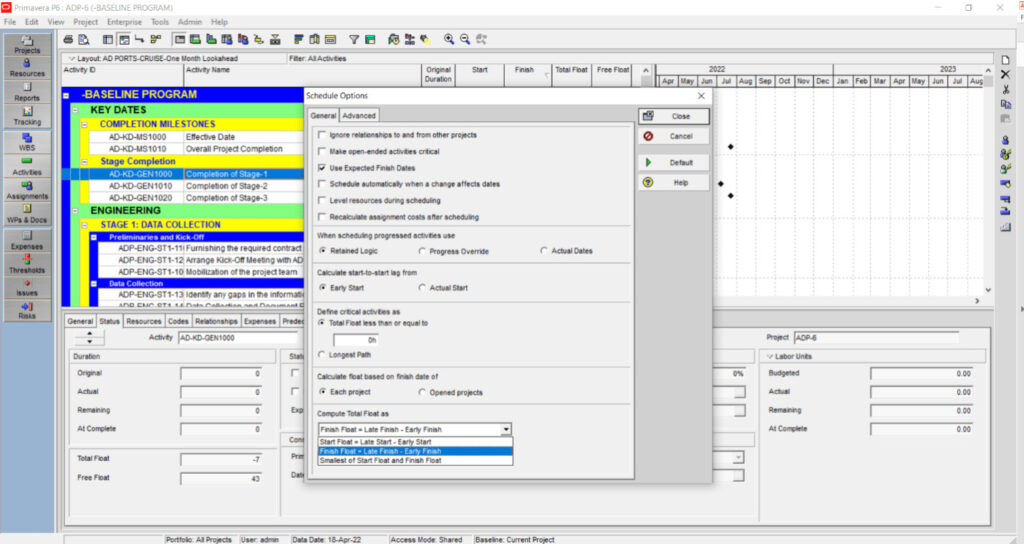
Task: Click Help button in Schedule Options
Action: [673, 182]
